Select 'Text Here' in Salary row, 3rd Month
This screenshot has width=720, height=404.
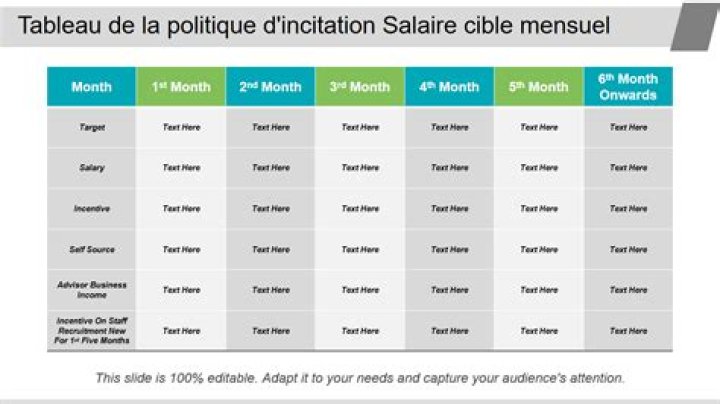360,168
